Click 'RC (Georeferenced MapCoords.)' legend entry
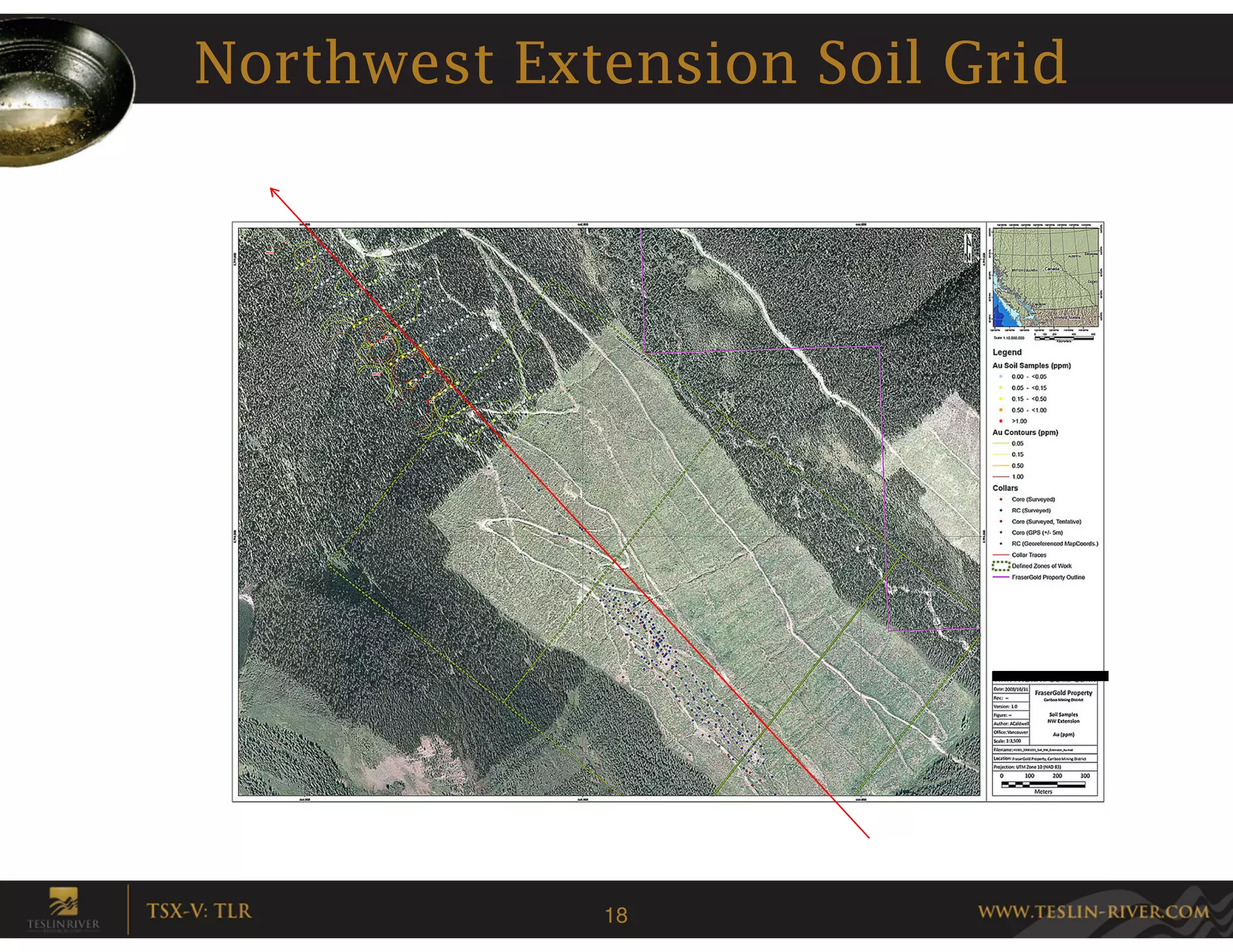Screen dimensions: 1233x952 point(1048,543)
